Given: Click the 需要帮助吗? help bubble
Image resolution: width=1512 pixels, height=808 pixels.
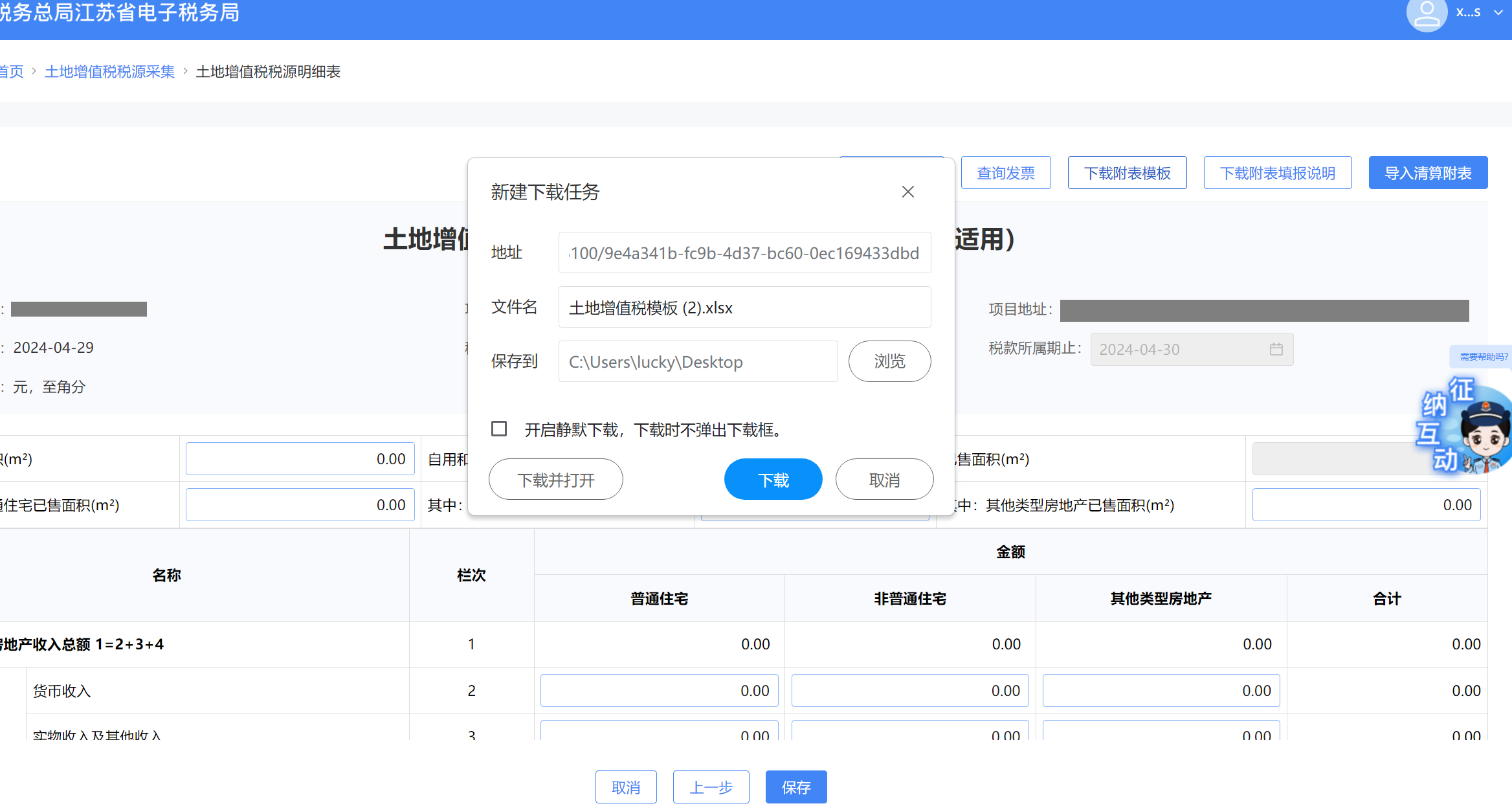Looking at the screenshot, I should point(1482,357).
